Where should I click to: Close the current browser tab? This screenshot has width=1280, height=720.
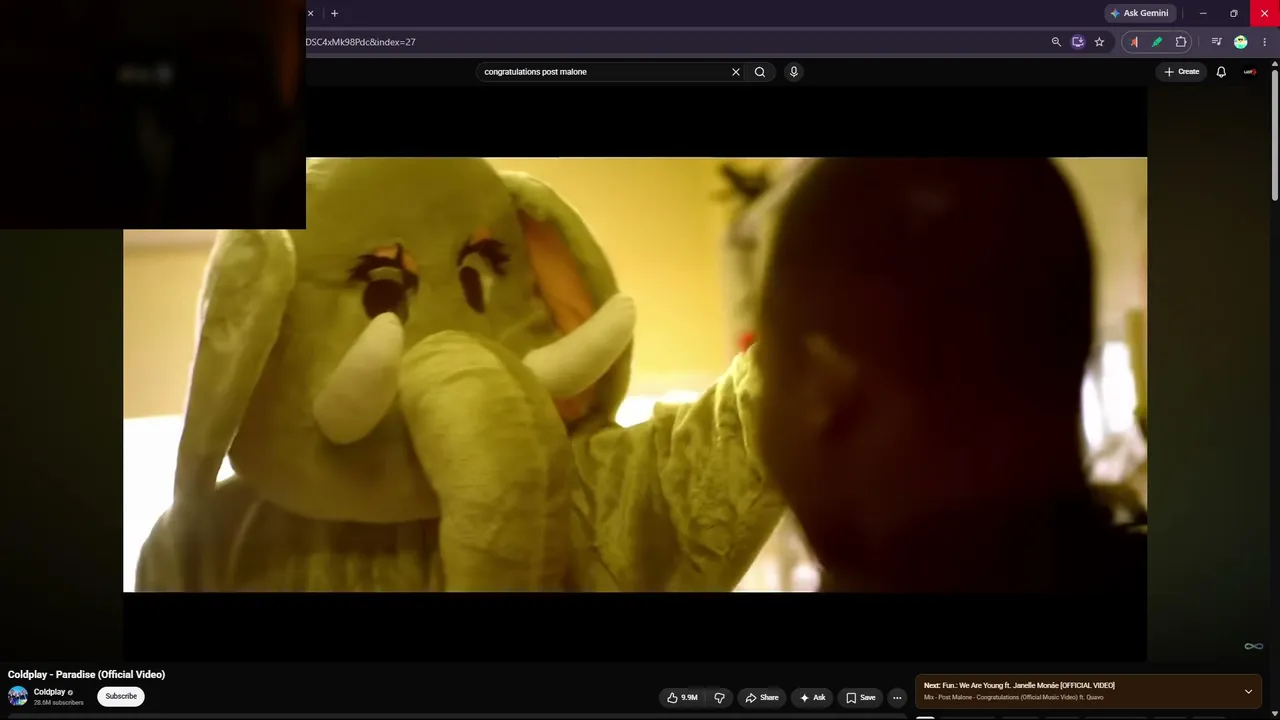(x=310, y=13)
